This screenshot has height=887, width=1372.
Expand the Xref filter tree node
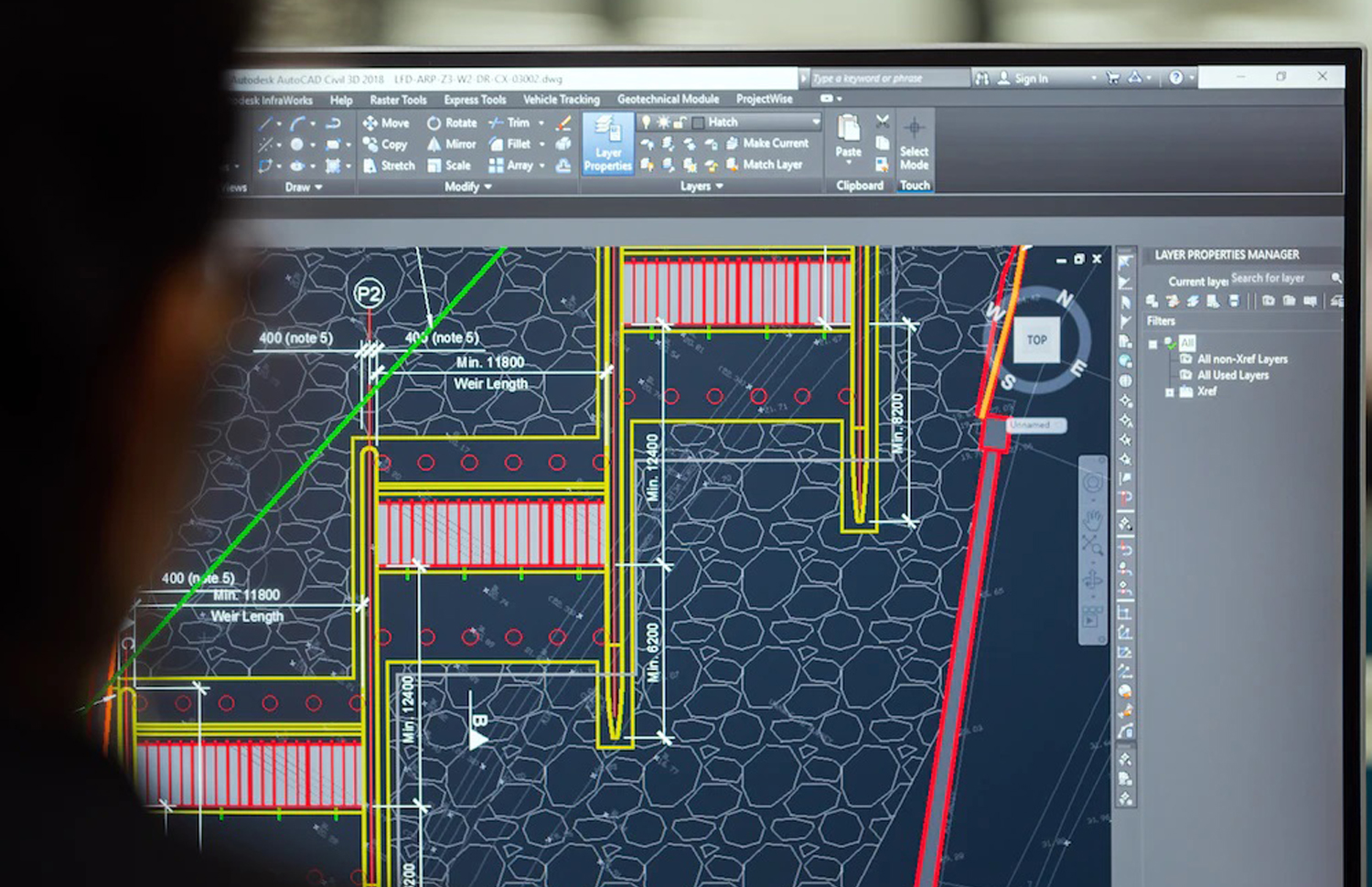pos(1169,391)
